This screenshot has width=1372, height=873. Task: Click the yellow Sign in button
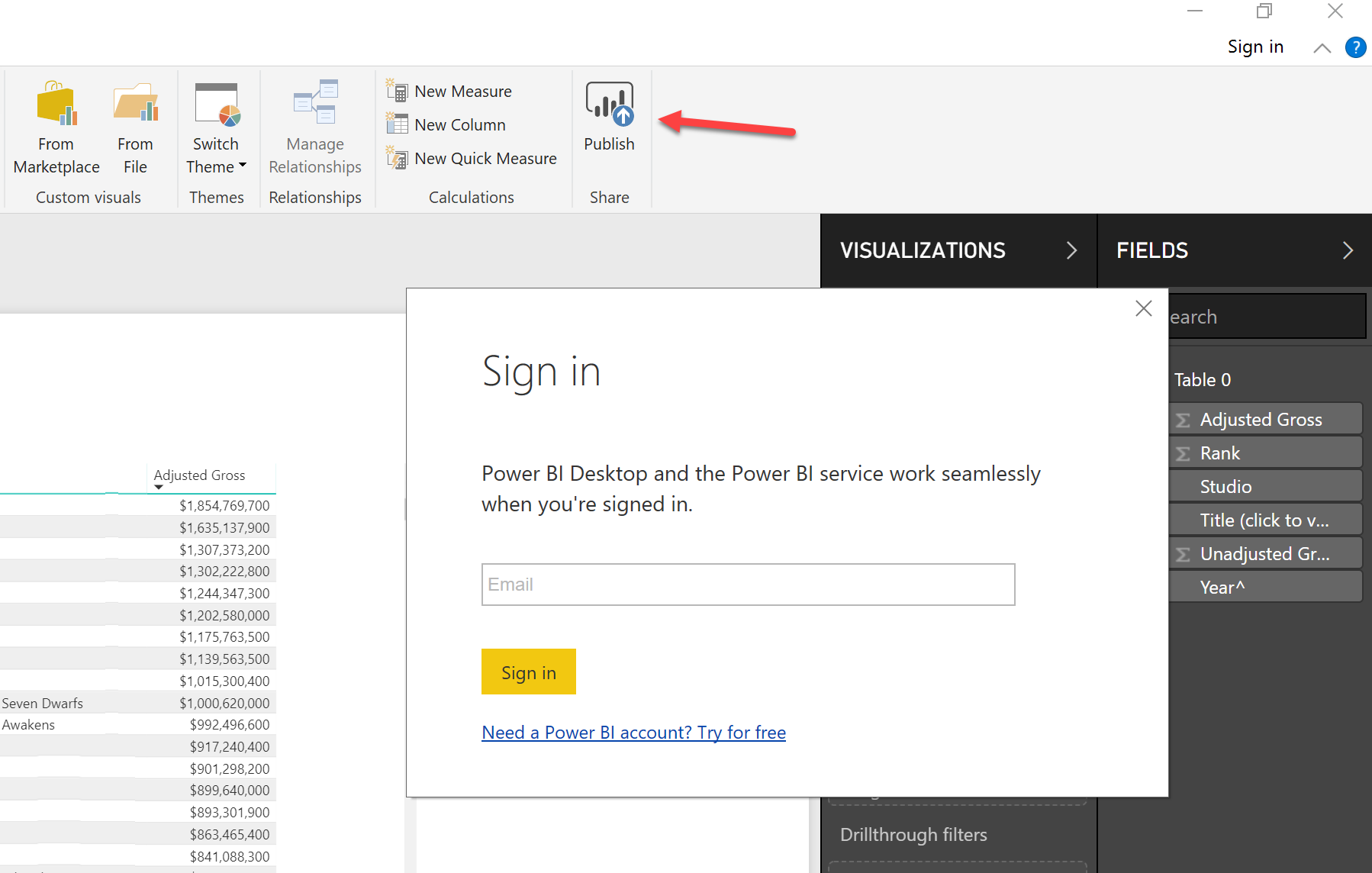click(x=529, y=672)
